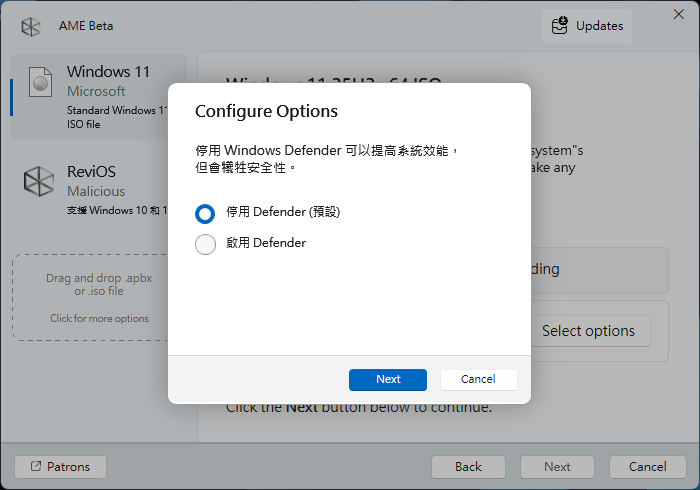Select 啟用 Defender radio option
This screenshot has width=700, height=490.
click(205, 243)
